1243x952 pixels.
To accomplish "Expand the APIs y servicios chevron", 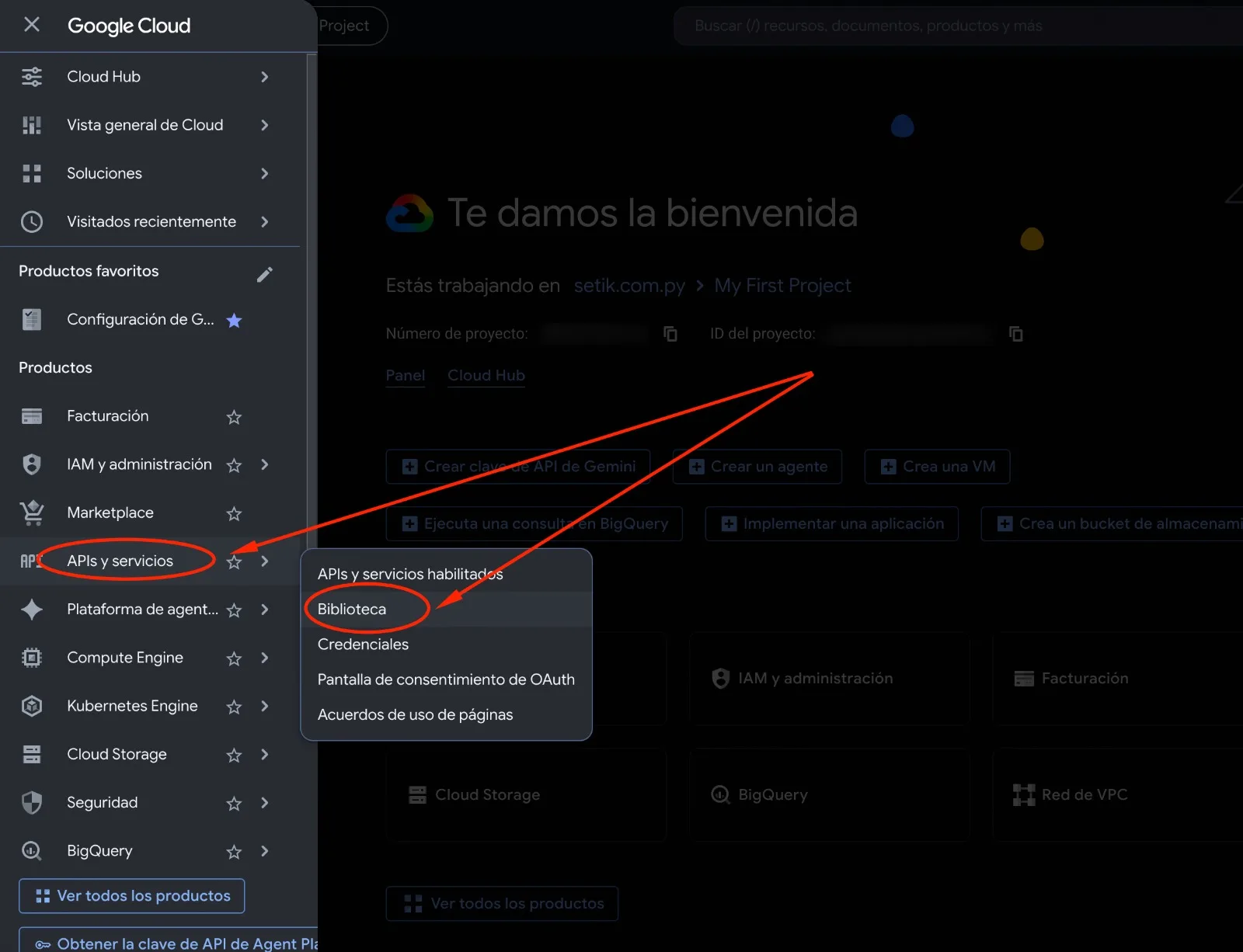I will (265, 561).
